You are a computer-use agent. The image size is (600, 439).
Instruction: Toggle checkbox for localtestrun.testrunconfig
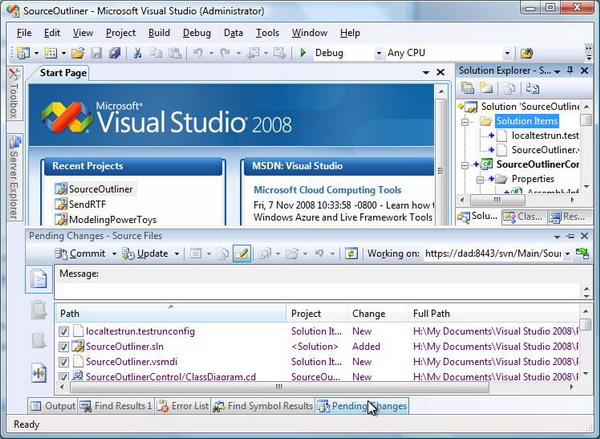pyautogui.click(x=64, y=331)
